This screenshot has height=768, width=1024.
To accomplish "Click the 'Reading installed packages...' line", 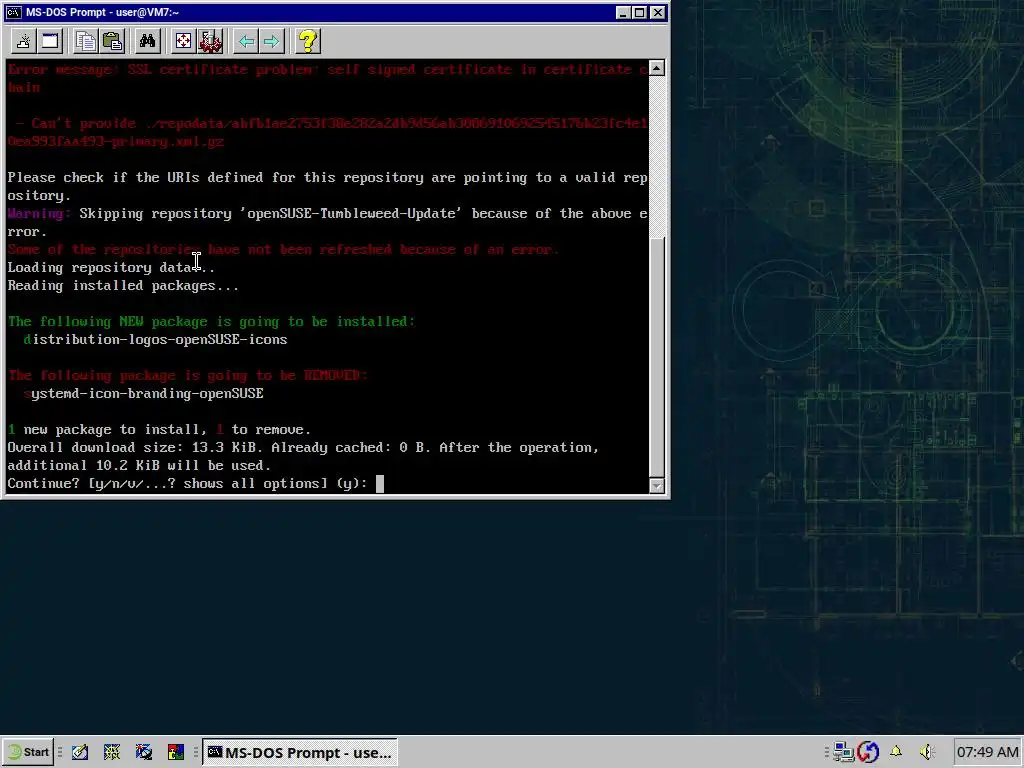I will 123,286.
